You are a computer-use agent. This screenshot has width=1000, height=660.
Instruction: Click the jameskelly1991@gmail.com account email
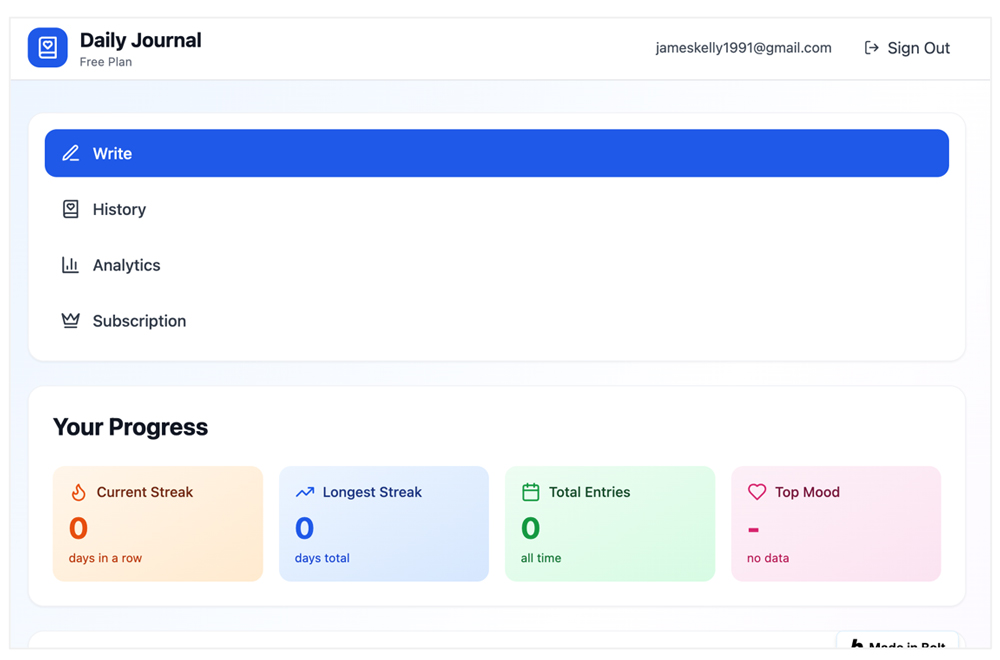point(743,48)
